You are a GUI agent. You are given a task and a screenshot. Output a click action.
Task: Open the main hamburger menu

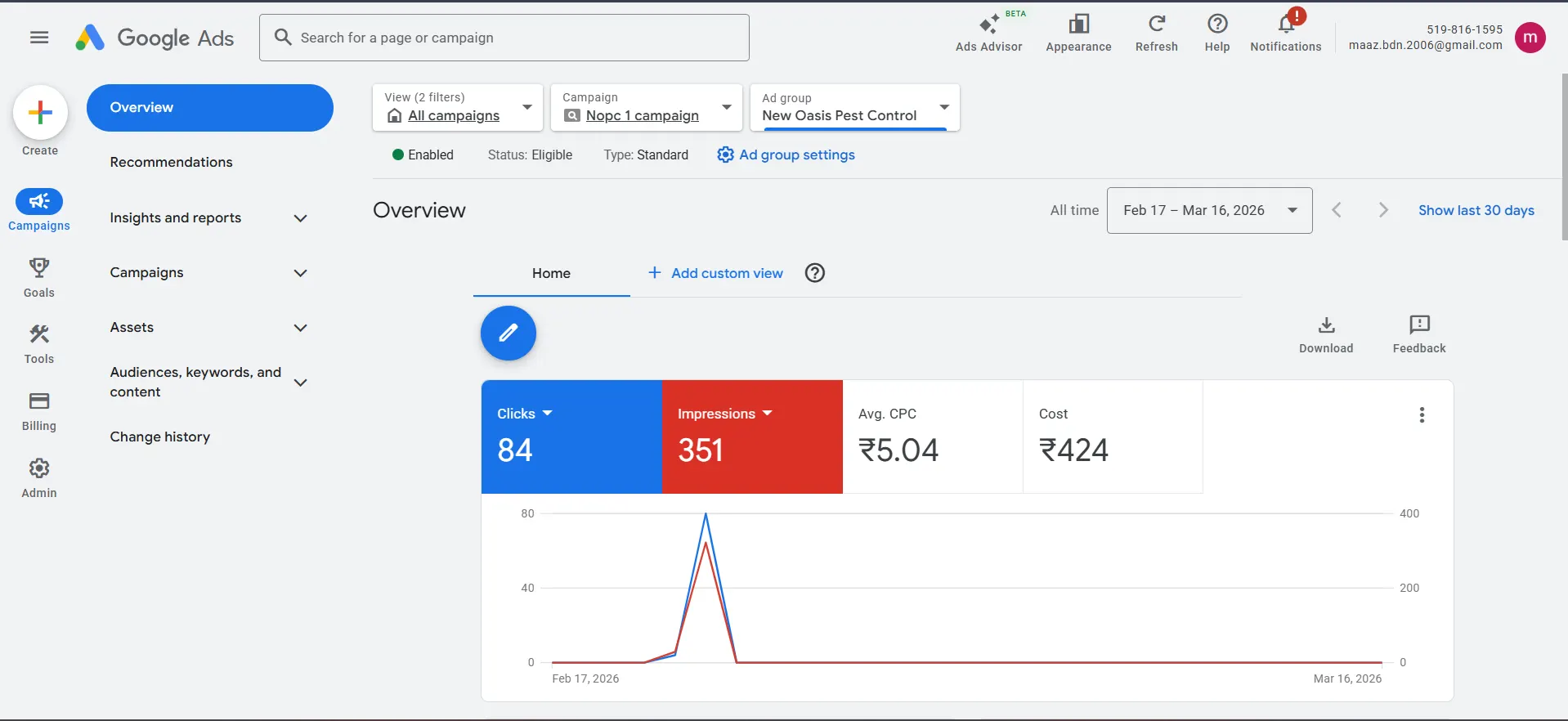pos(39,38)
